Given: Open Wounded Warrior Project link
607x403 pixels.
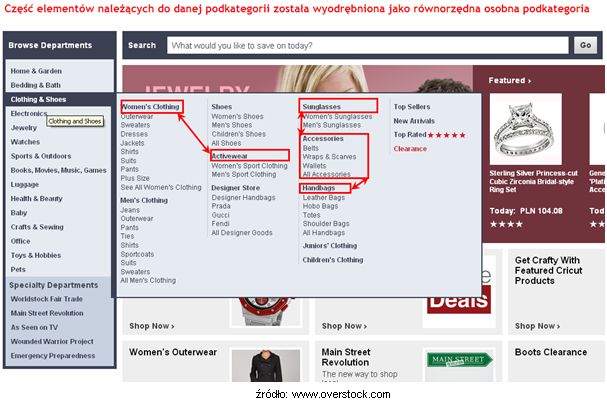Looking at the screenshot, I should pyautogui.click(x=52, y=341).
